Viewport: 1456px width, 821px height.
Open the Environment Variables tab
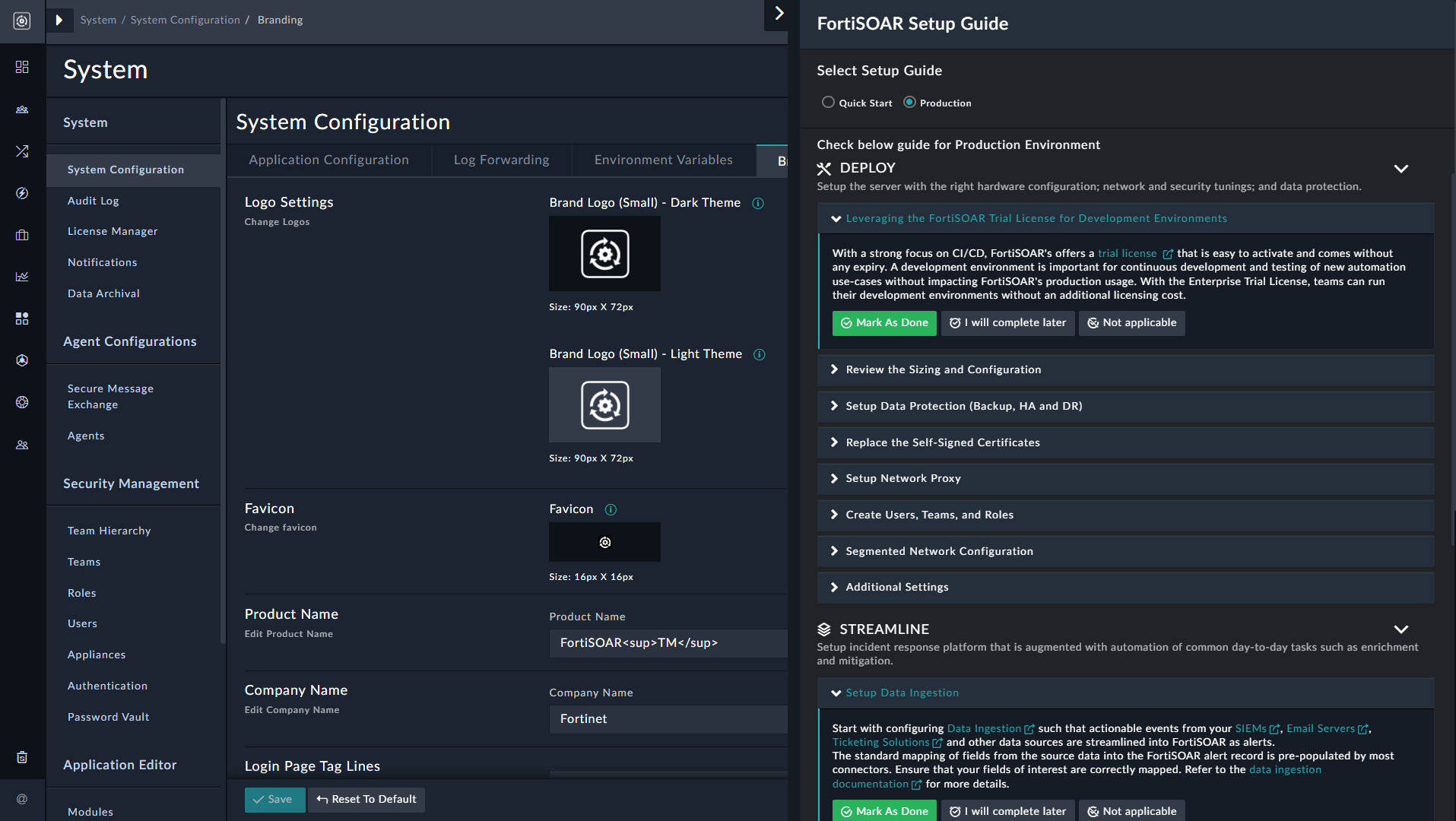pyautogui.click(x=663, y=160)
